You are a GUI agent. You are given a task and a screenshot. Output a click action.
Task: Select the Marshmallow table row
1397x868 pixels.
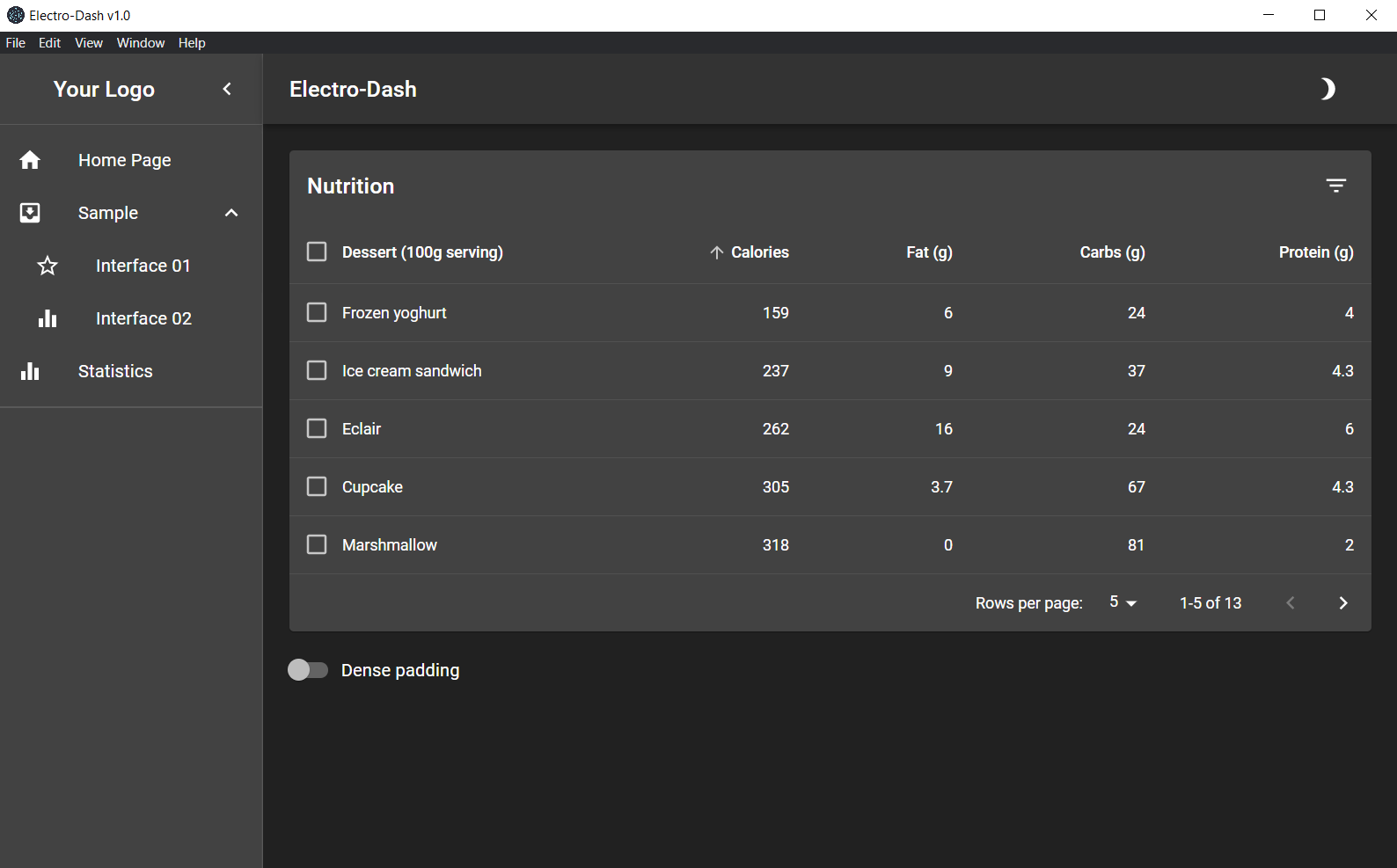coord(389,545)
